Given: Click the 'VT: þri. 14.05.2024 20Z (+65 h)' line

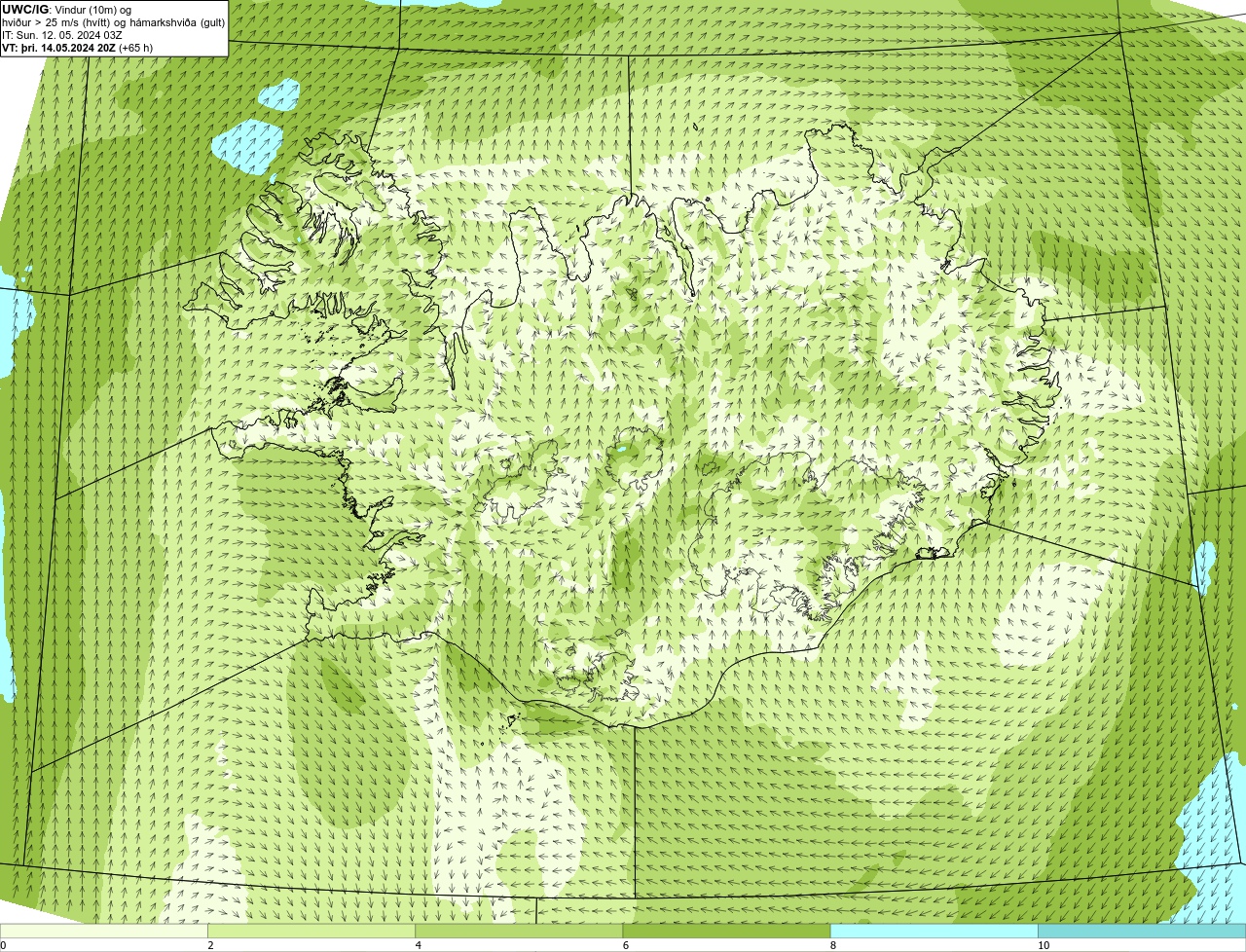Looking at the screenshot, I should (x=78, y=47).
